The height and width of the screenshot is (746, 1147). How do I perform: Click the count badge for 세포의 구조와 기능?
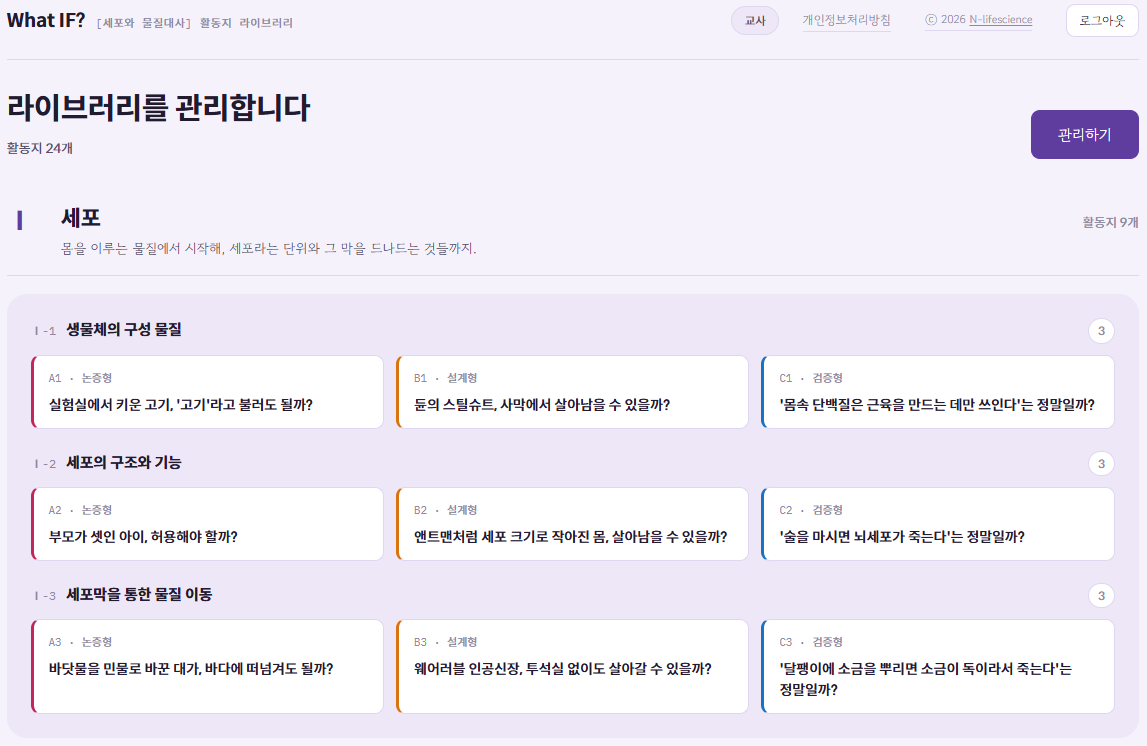click(1101, 464)
